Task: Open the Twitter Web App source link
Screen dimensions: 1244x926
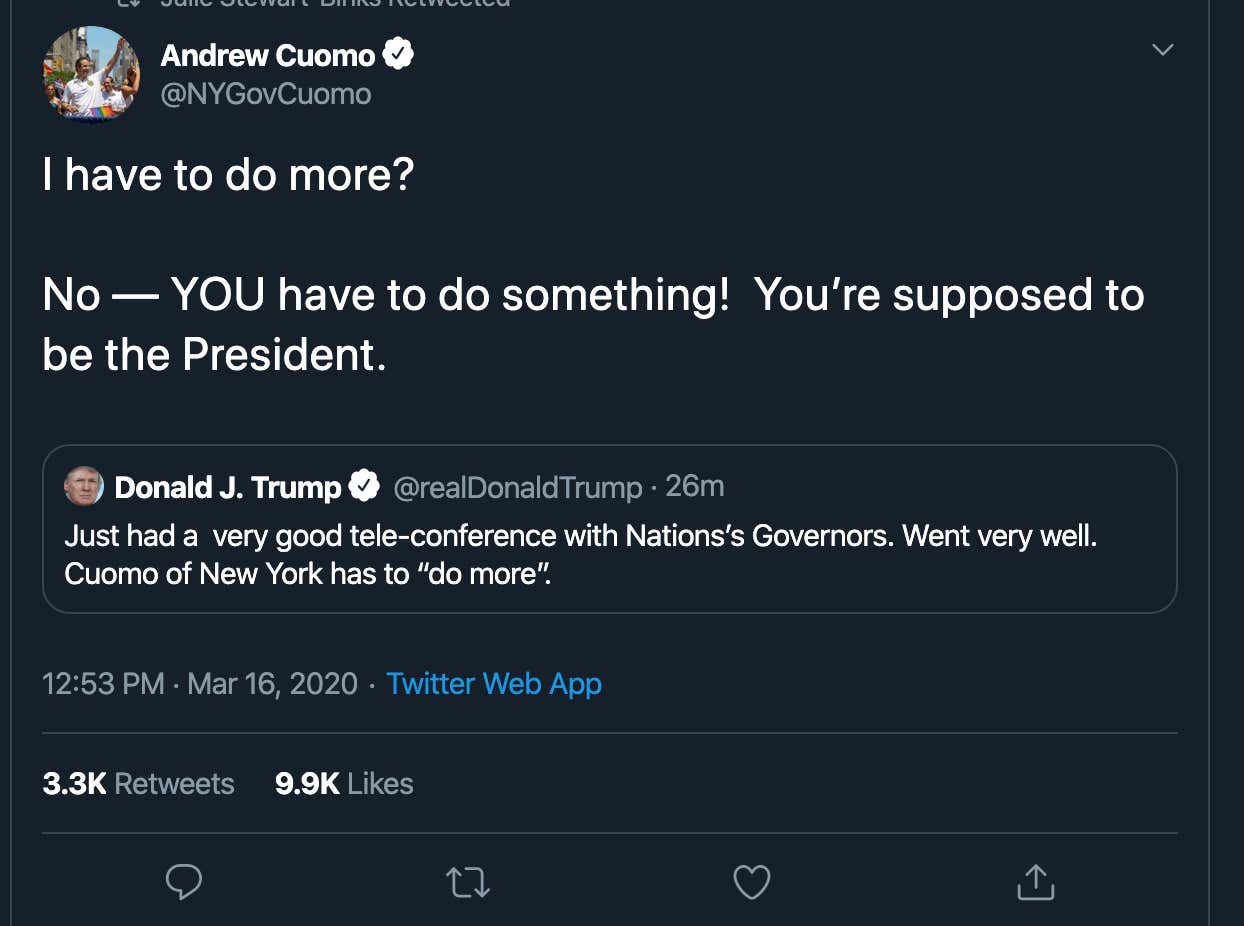Action: (494, 684)
